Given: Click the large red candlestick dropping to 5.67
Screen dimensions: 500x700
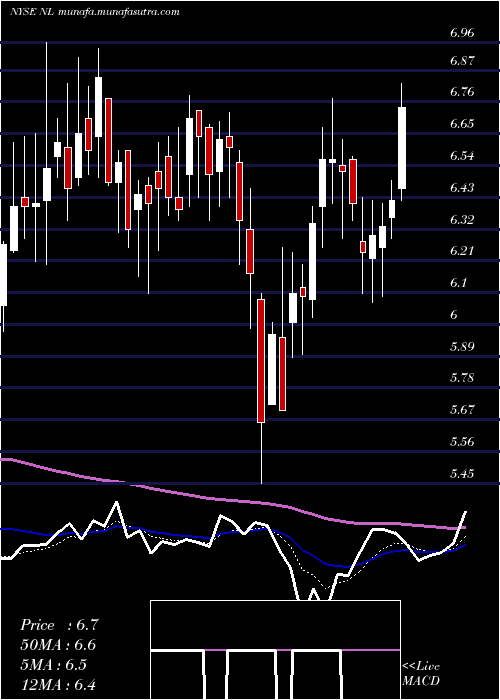Looking at the screenshot, I should tap(261, 361).
